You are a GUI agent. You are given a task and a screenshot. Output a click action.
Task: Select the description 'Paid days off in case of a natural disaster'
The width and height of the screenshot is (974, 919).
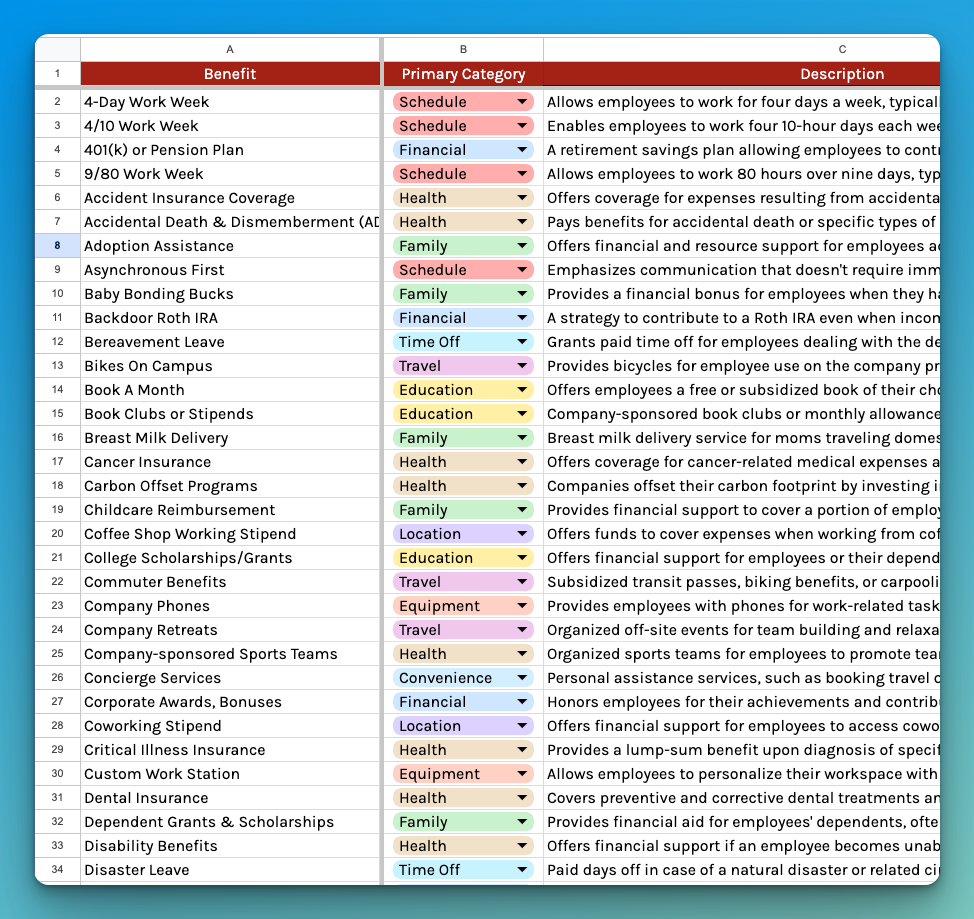(742, 870)
